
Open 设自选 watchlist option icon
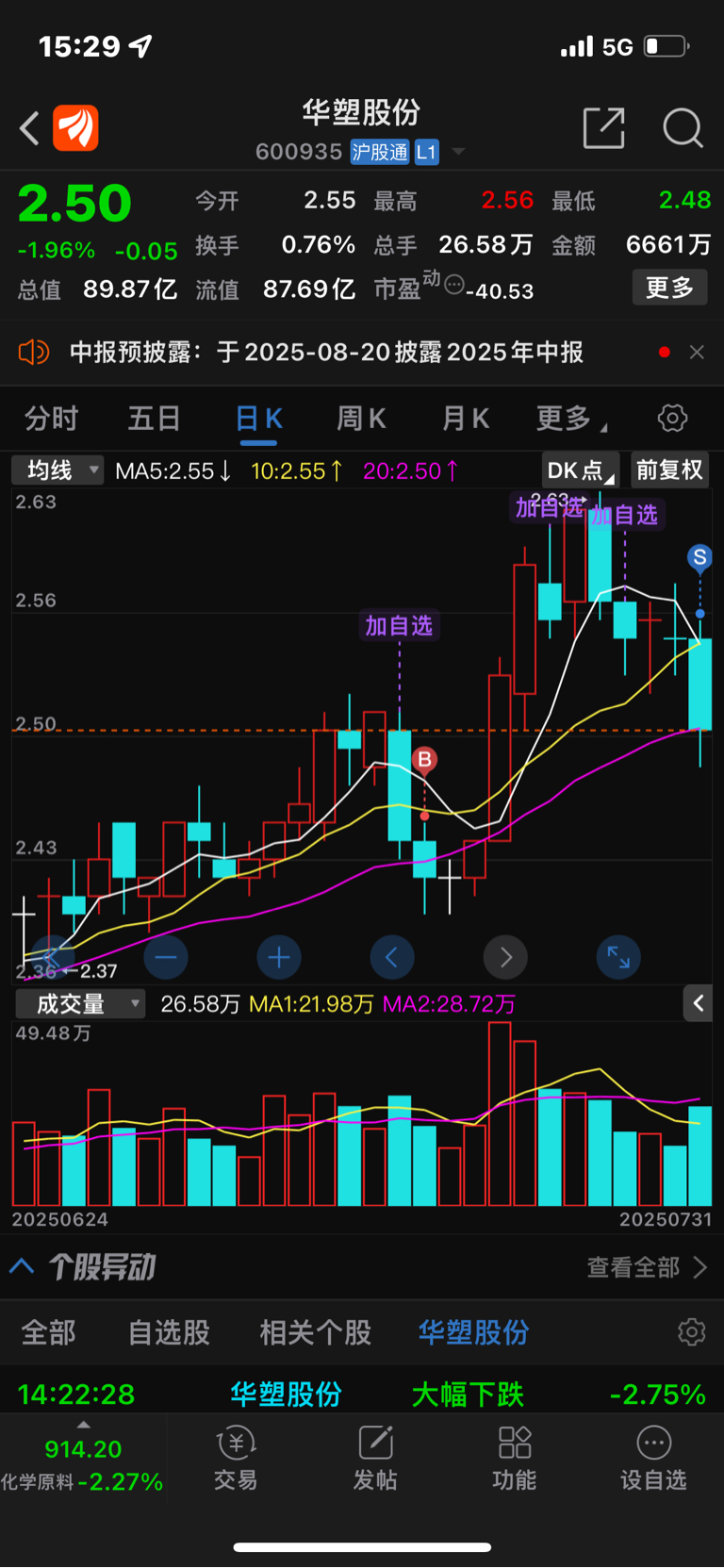[x=653, y=1458]
